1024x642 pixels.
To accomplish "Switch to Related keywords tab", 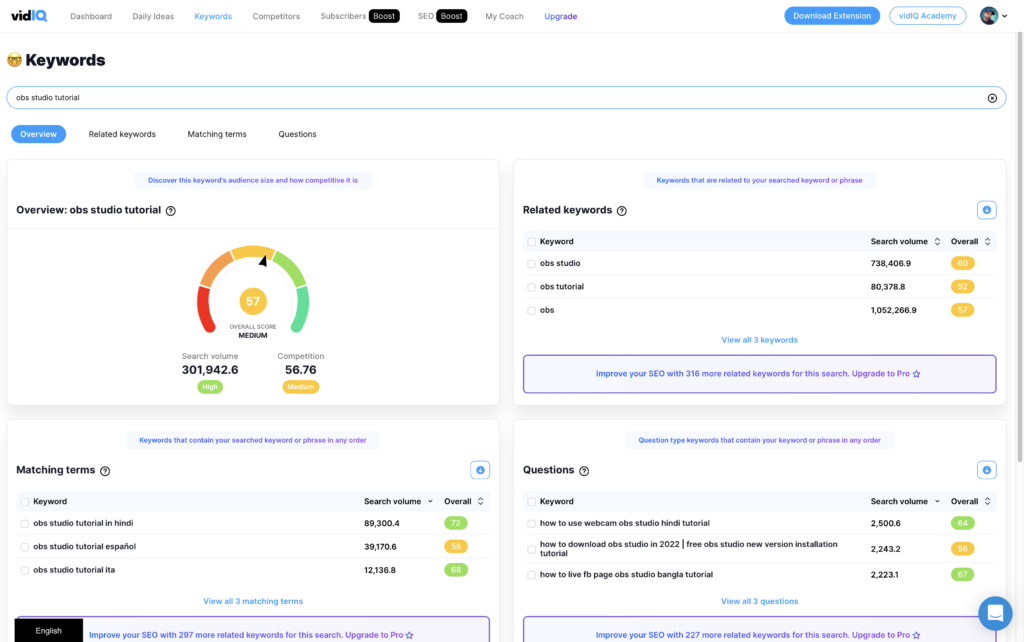I will coord(122,134).
